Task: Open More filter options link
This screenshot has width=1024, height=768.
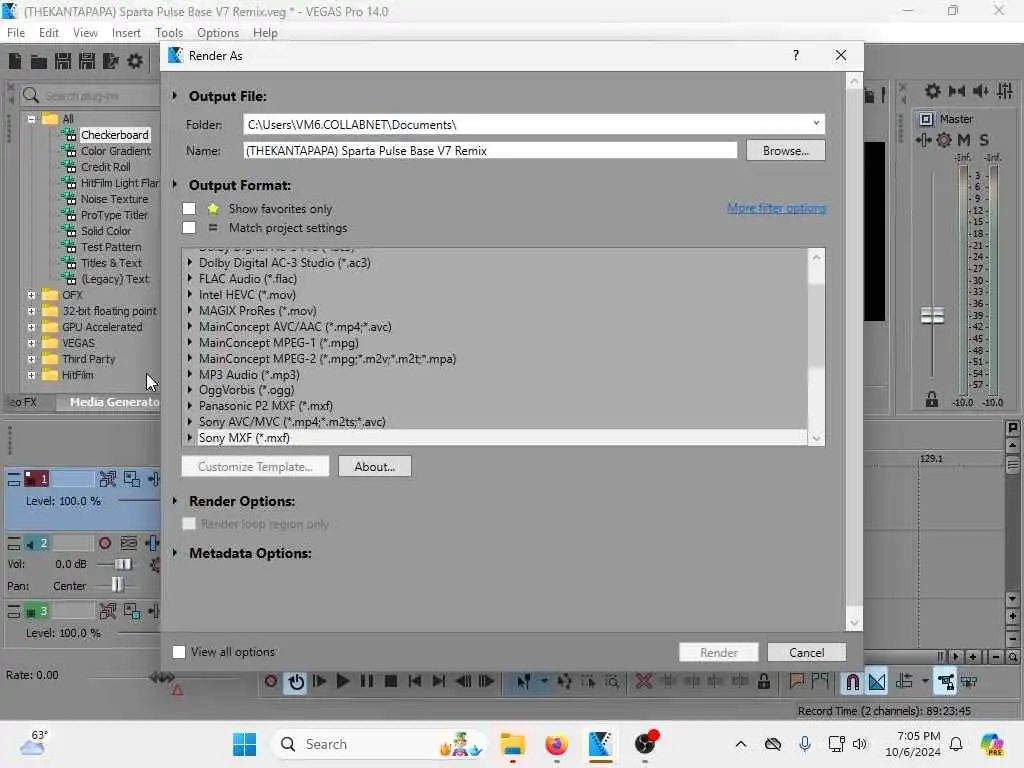Action: point(776,208)
